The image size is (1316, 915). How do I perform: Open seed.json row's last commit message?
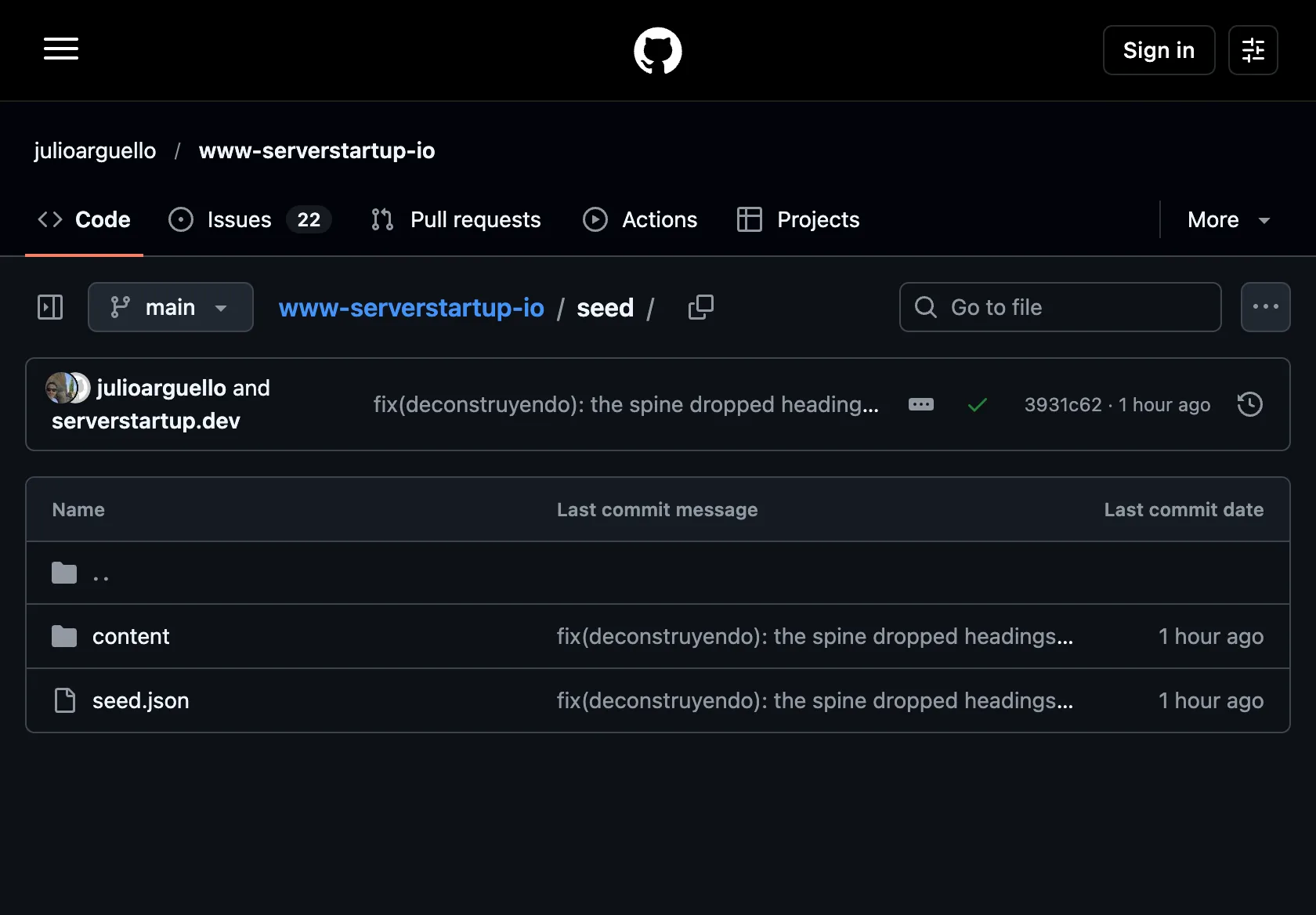[x=815, y=700]
